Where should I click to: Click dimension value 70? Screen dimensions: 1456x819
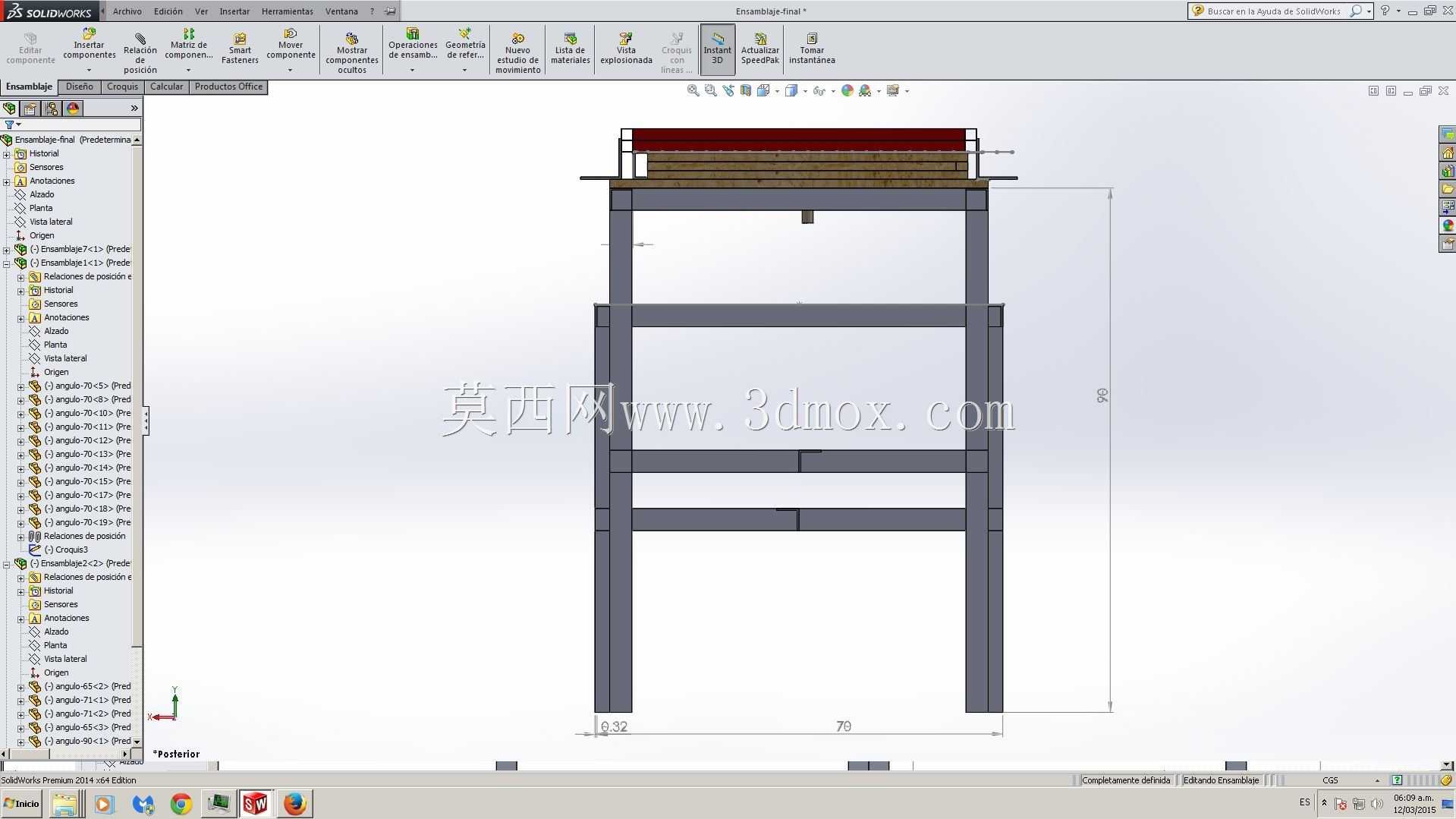click(x=844, y=726)
